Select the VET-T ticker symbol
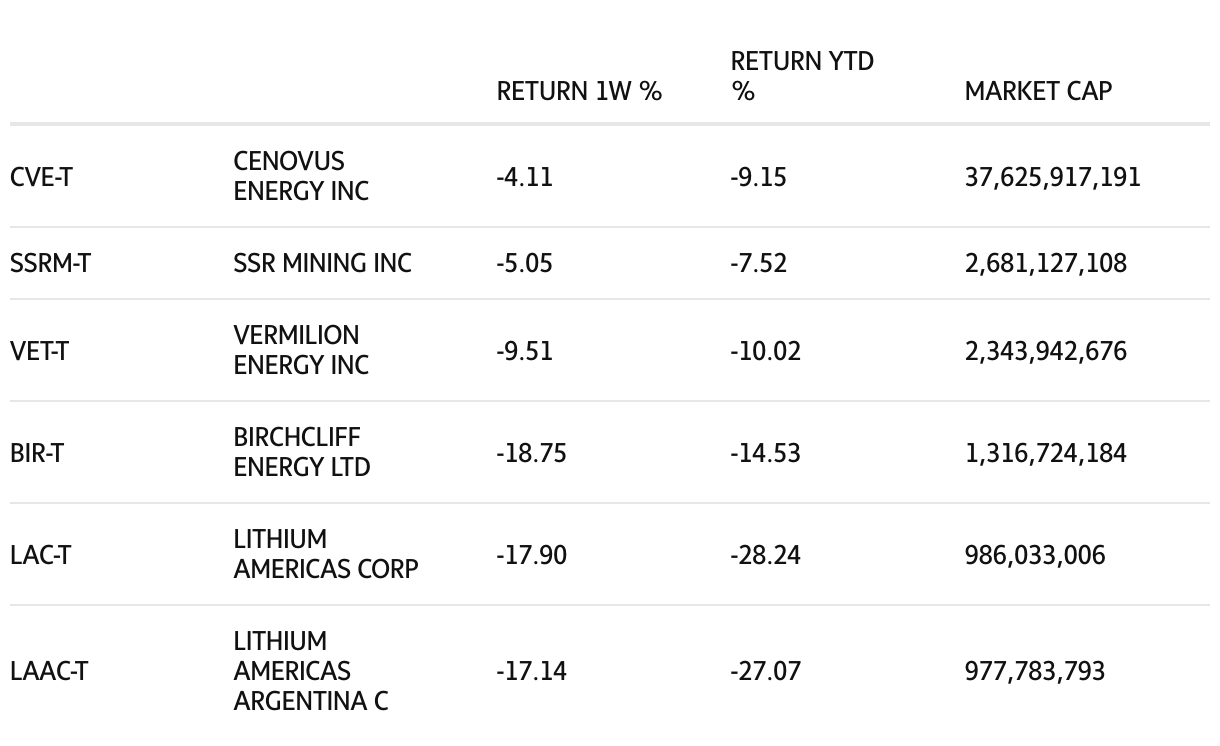Viewport: 1220px width, 746px height. [x=39, y=351]
